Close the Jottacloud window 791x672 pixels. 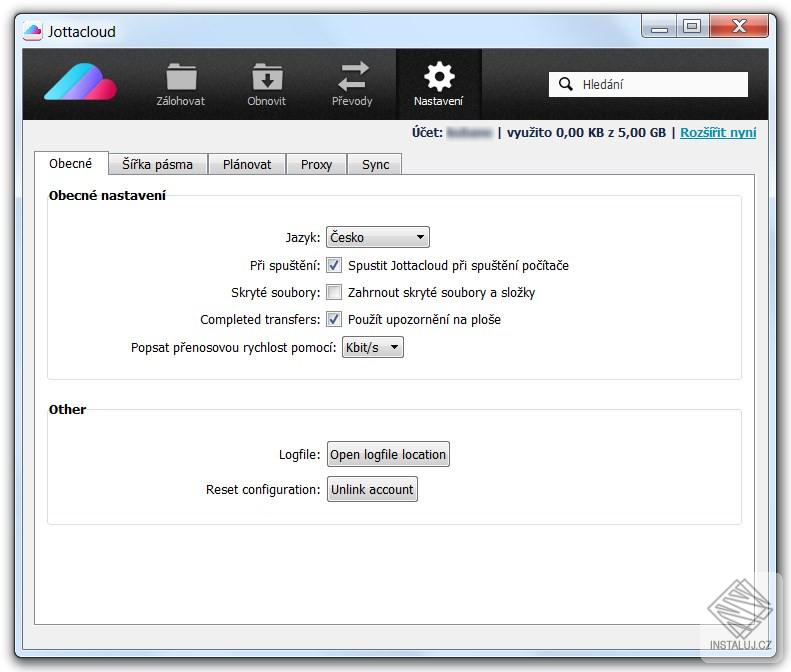coord(739,26)
